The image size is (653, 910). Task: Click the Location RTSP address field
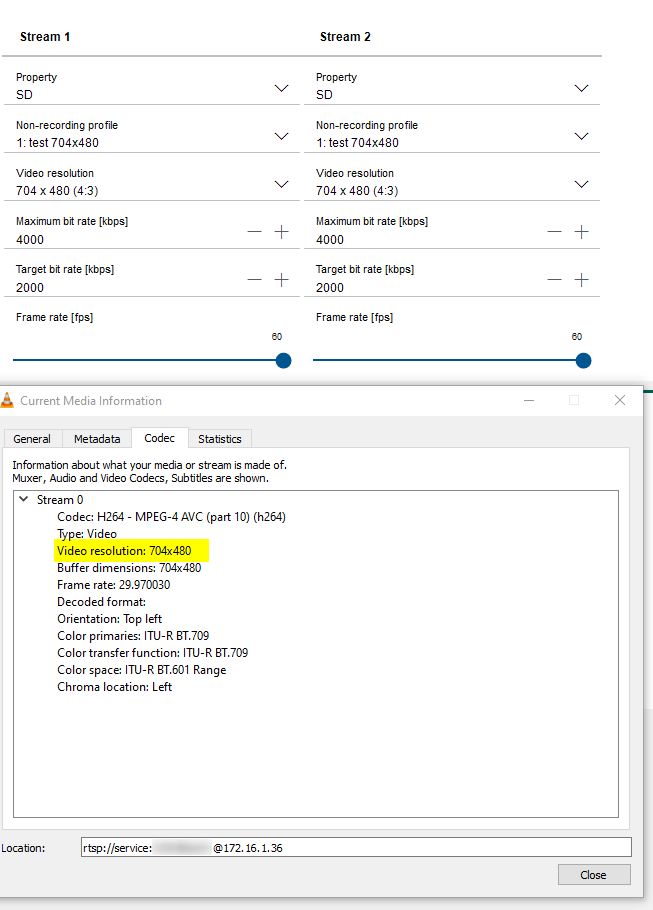click(x=356, y=848)
